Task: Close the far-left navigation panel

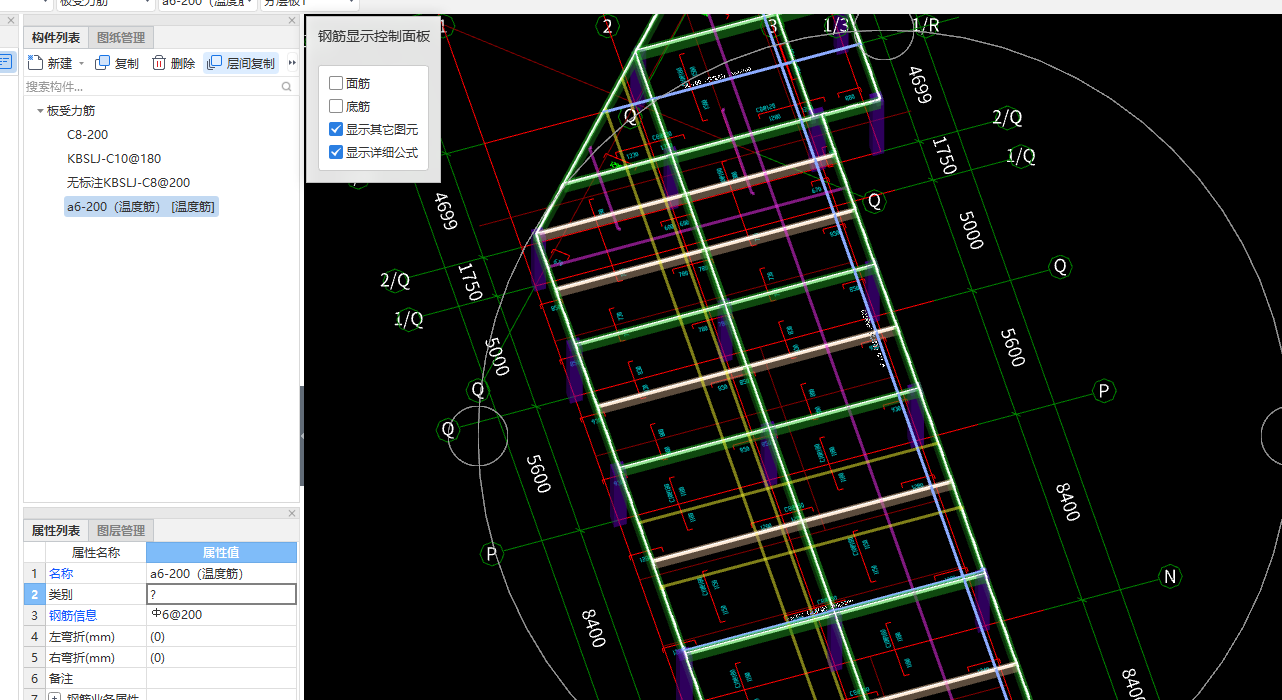Action: click(11, 21)
